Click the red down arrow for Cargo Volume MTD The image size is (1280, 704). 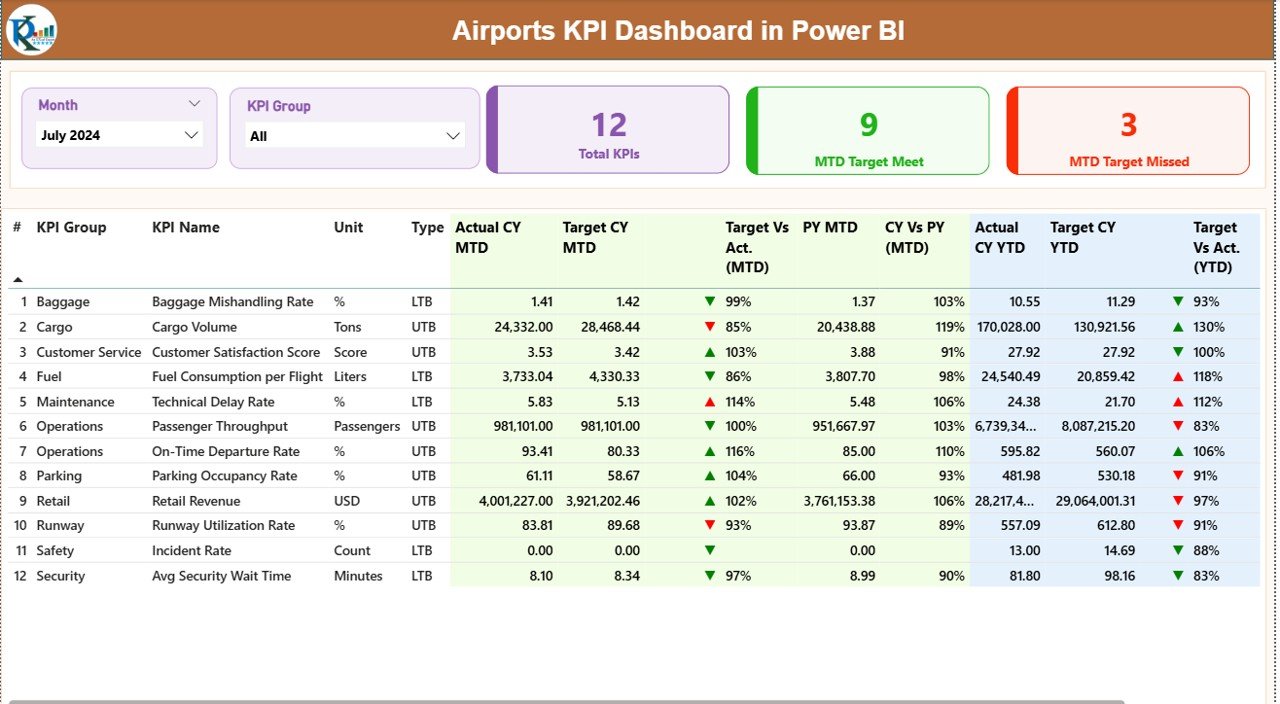tap(708, 326)
